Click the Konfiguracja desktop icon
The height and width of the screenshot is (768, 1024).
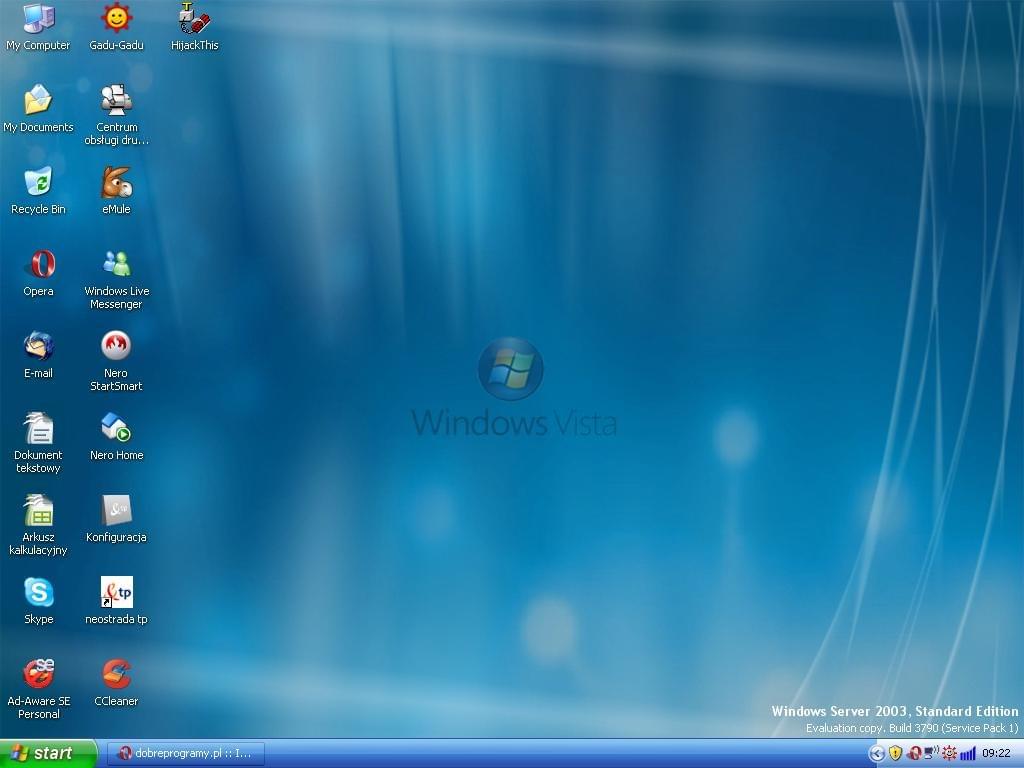(116, 511)
